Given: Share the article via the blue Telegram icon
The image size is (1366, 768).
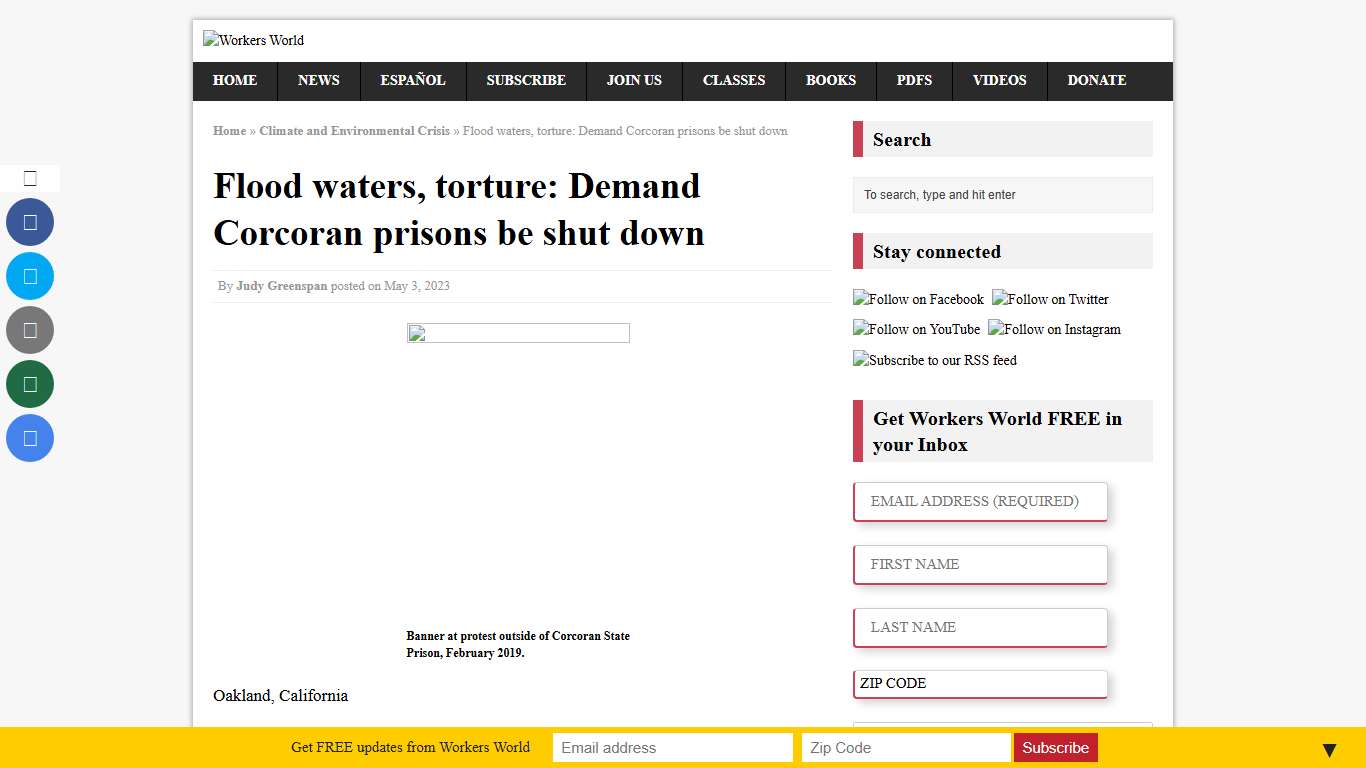Looking at the screenshot, I should click(30, 438).
